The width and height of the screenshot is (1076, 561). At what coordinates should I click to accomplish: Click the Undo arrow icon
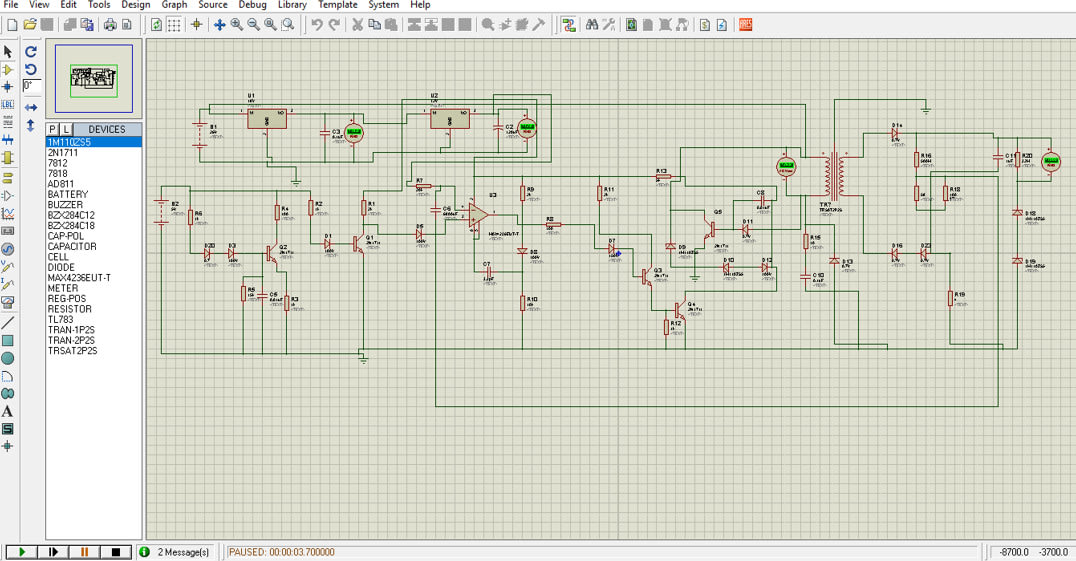pyautogui.click(x=316, y=24)
